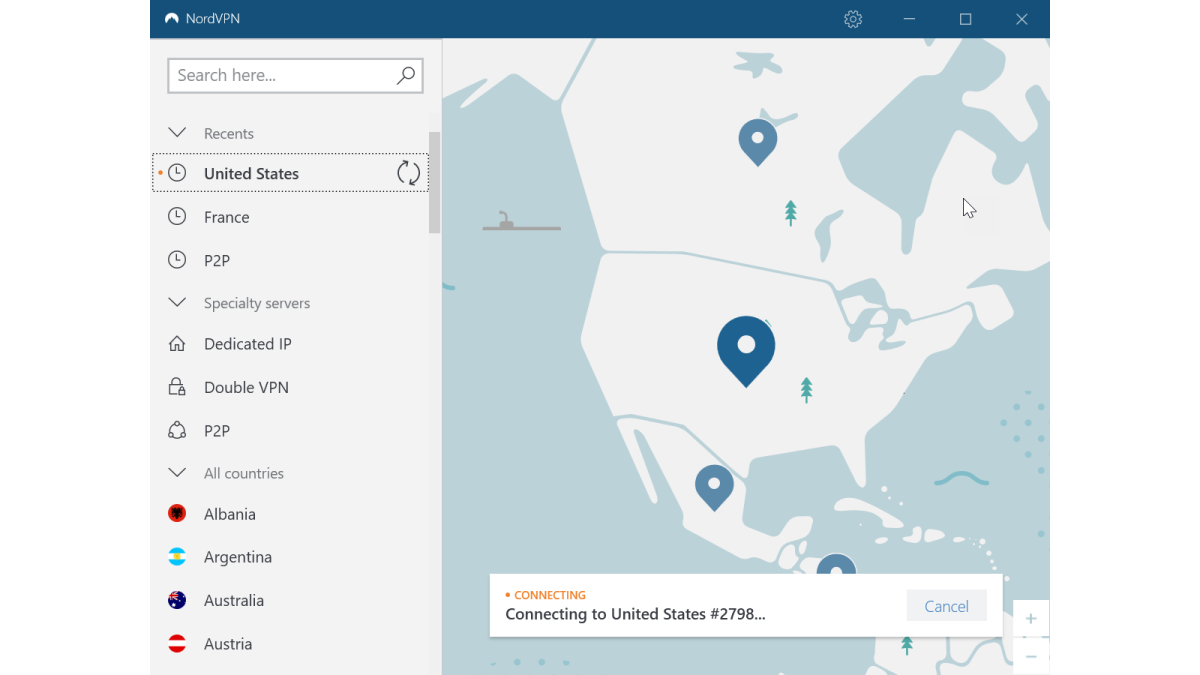The height and width of the screenshot is (675, 1200).
Task: Click into the Search here field
Action: [295, 75]
